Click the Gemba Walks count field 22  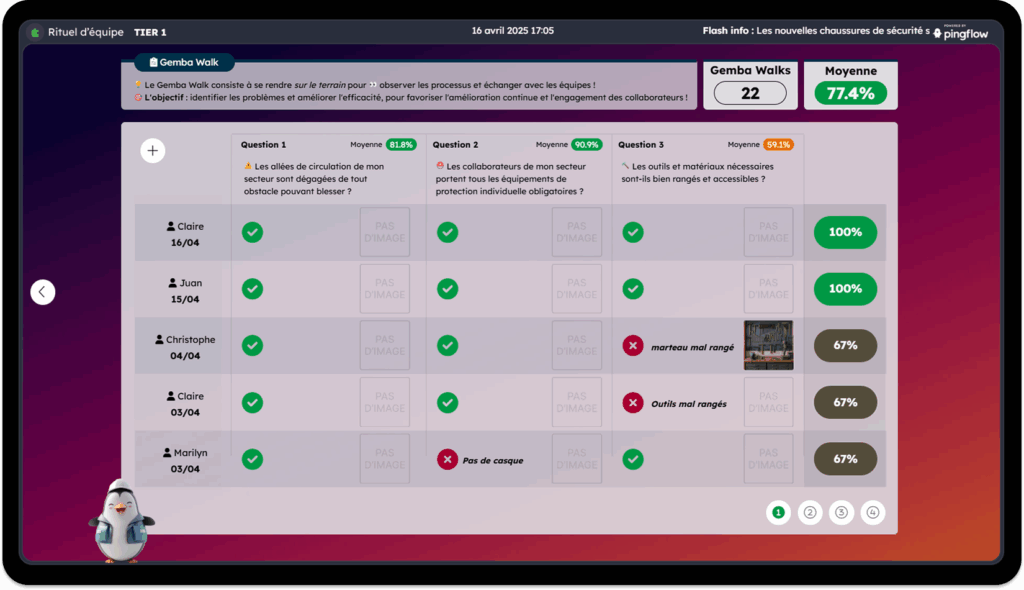[750, 93]
